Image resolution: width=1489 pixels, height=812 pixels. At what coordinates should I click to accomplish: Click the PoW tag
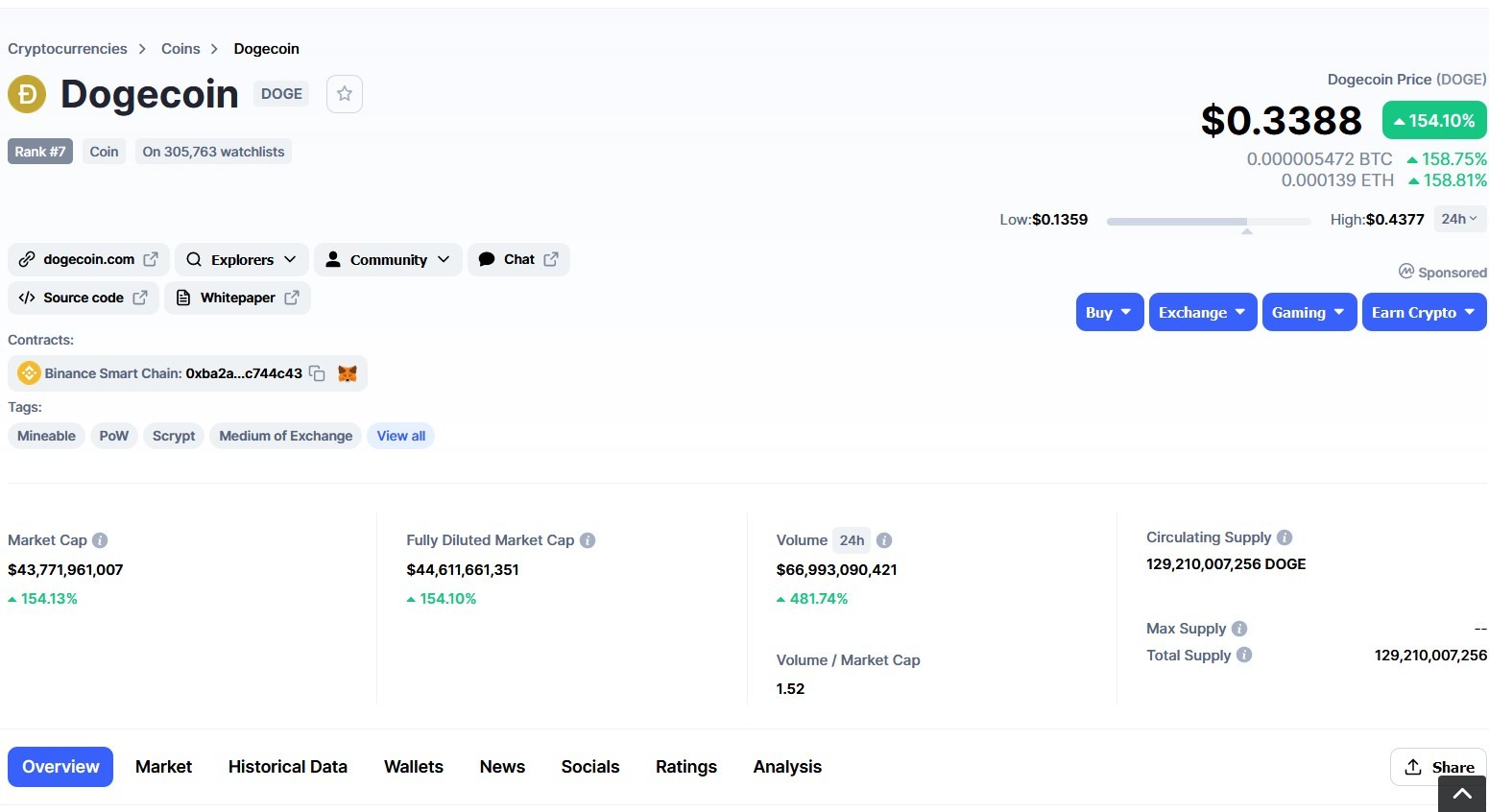(x=114, y=436)
